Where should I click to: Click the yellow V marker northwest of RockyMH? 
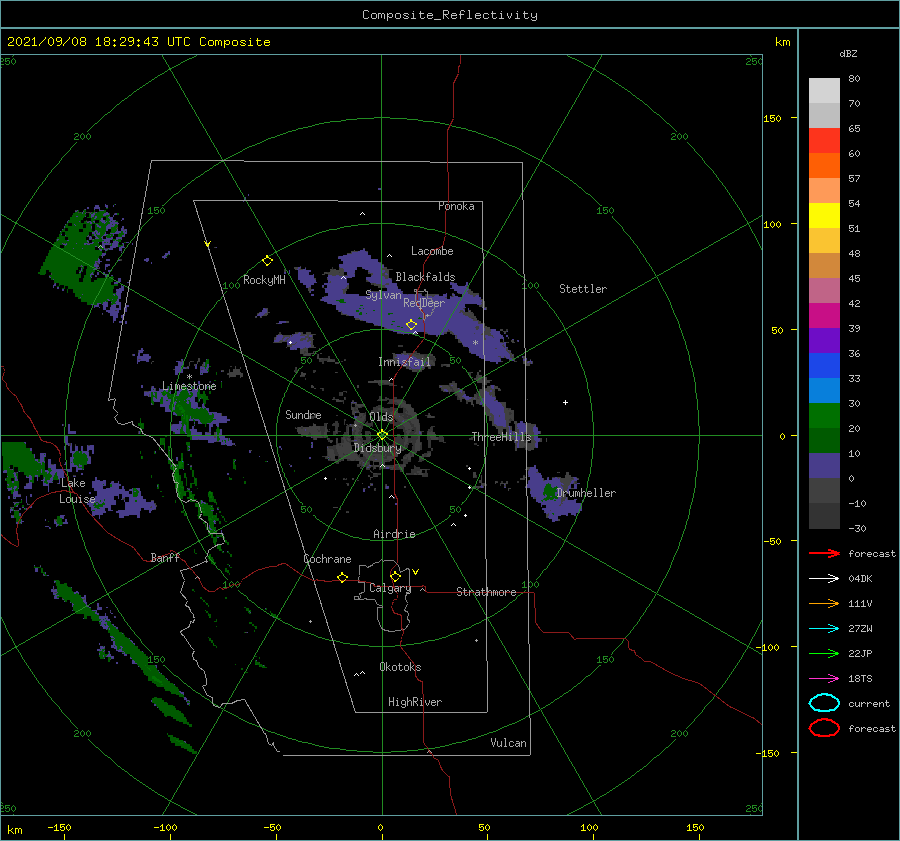[207, 244]
